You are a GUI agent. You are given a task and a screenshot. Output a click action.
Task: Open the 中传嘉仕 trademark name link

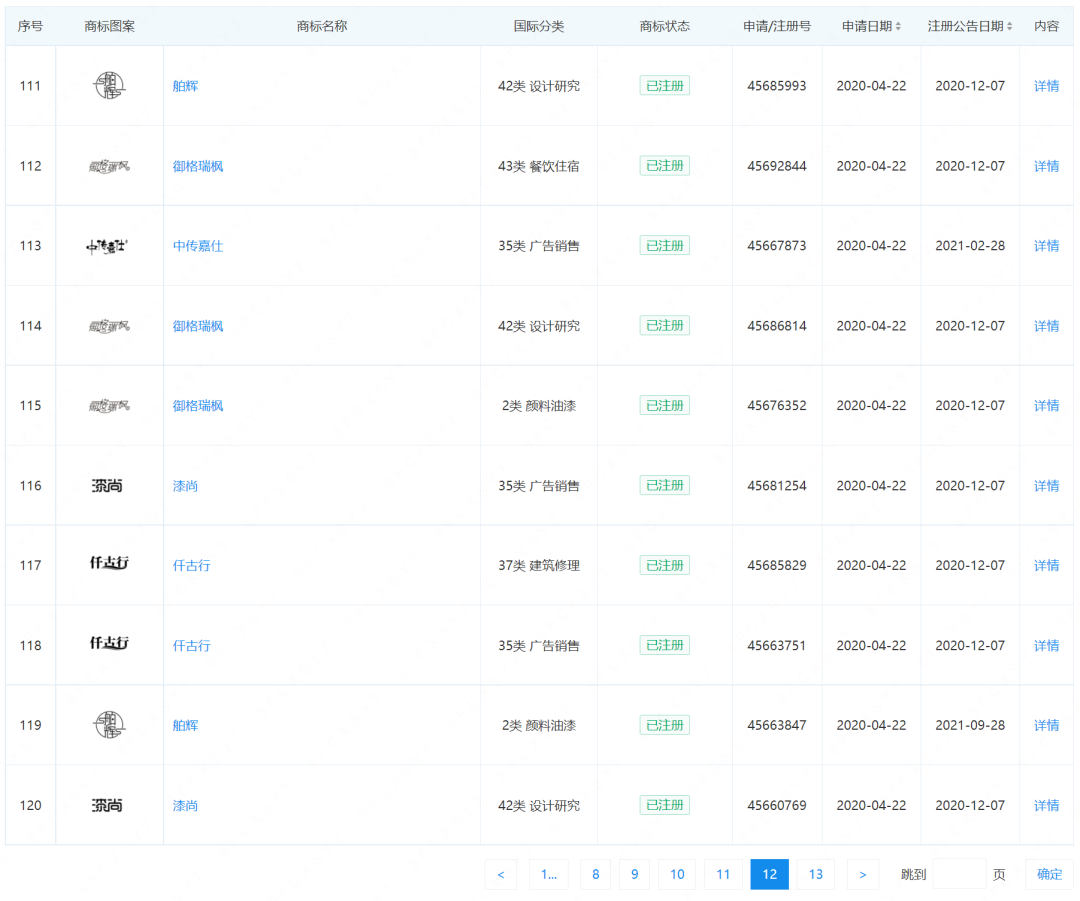(198, 246)
